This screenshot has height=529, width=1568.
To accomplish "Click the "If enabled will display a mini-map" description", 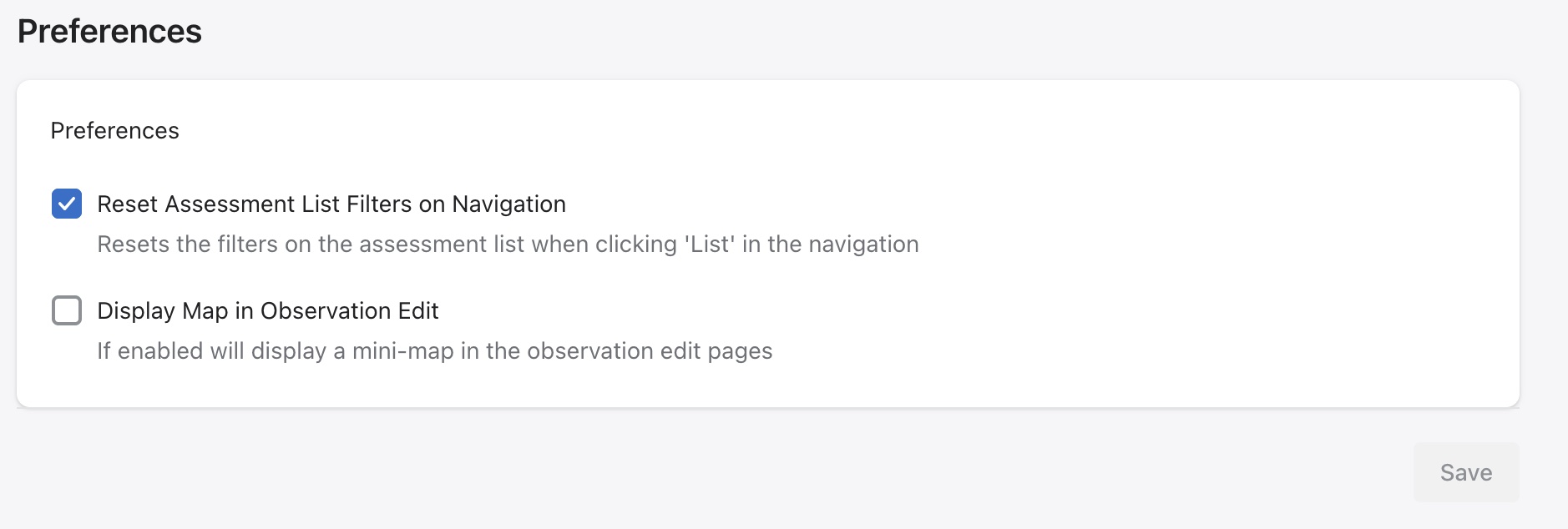I will [434, 351].
